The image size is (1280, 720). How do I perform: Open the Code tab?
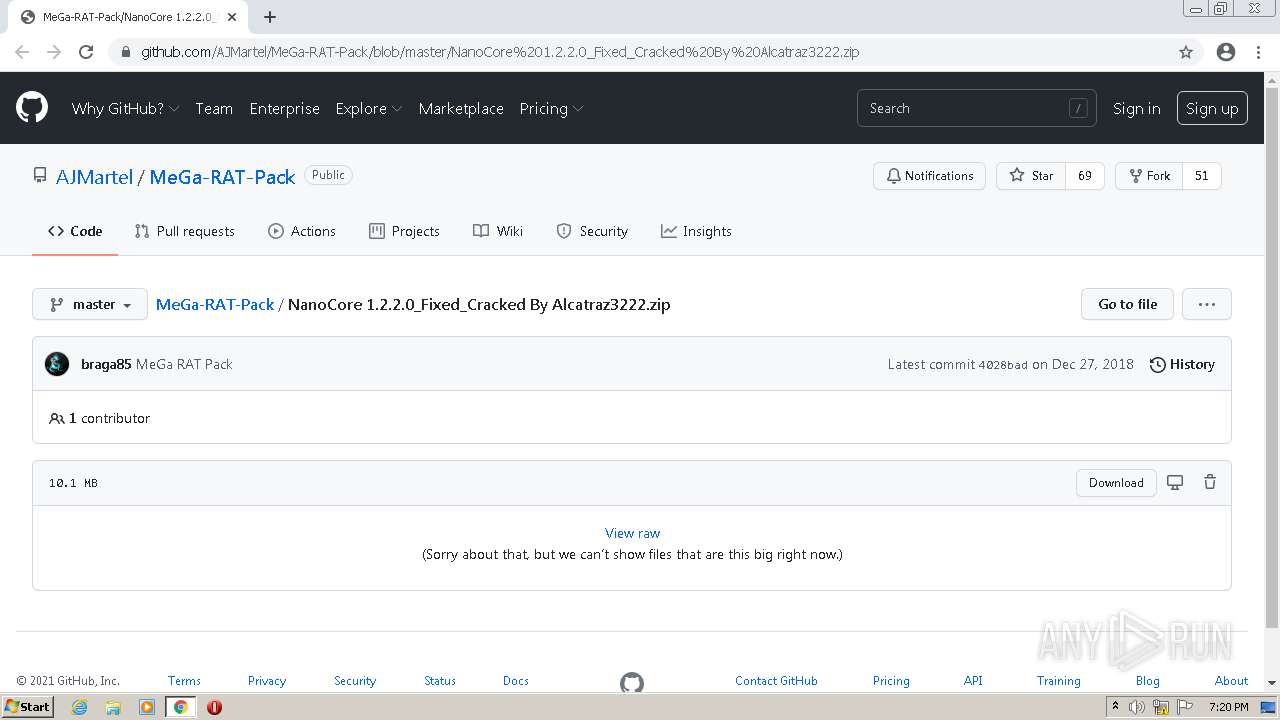click(75, 231)
